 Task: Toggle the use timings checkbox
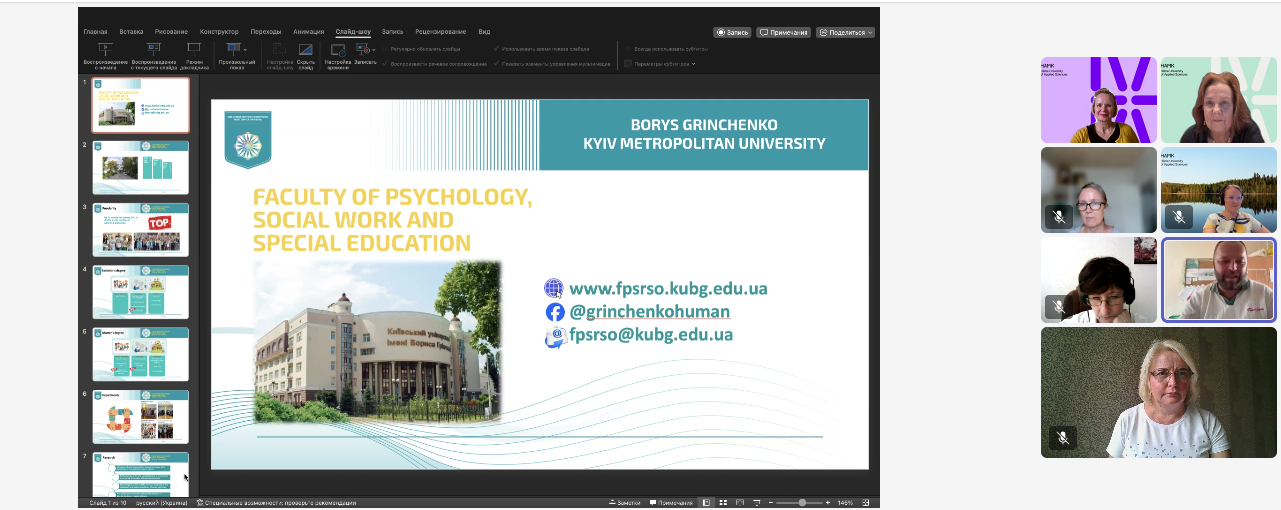[x=497, y=48]
